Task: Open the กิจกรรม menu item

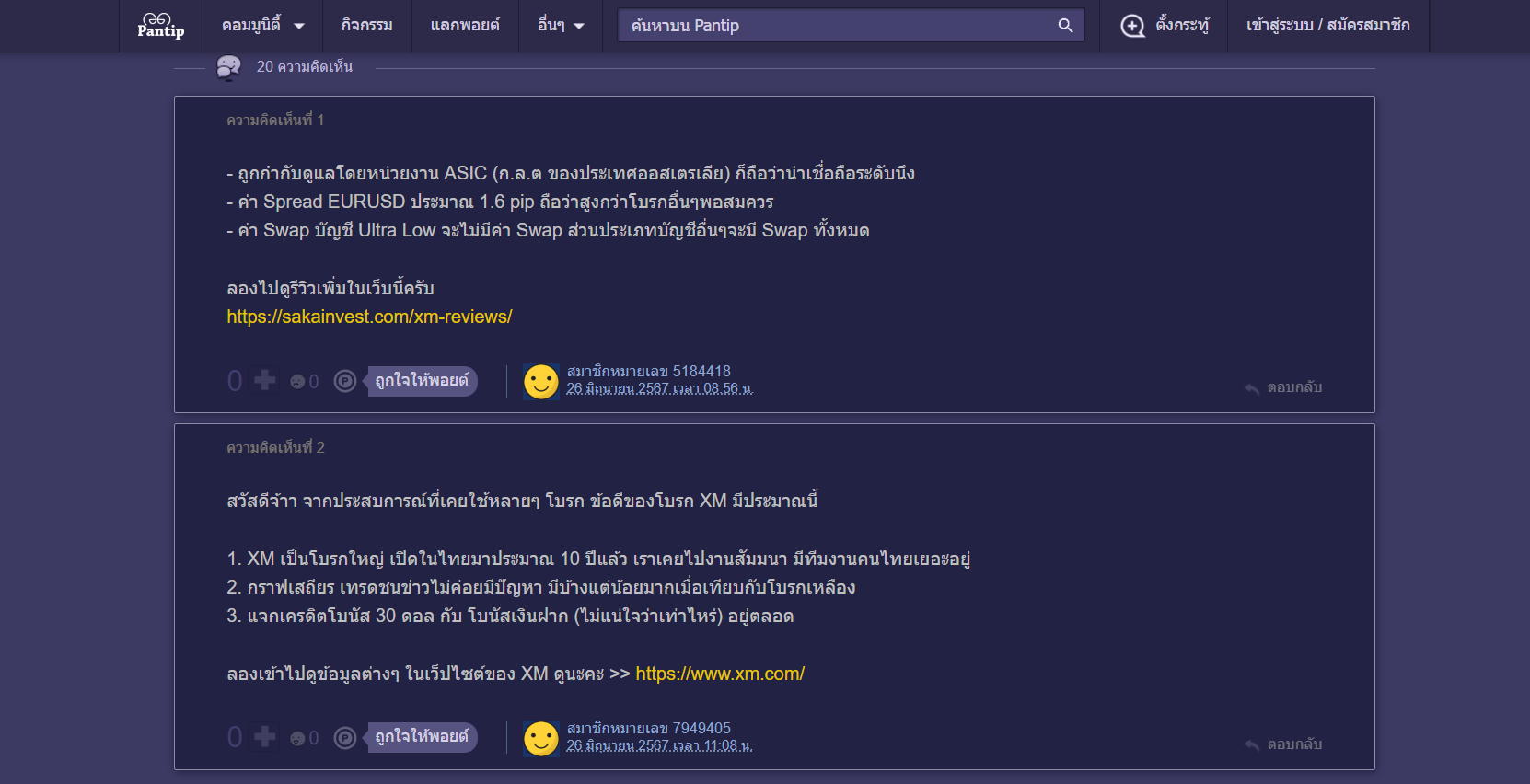Action: [366, 26]
